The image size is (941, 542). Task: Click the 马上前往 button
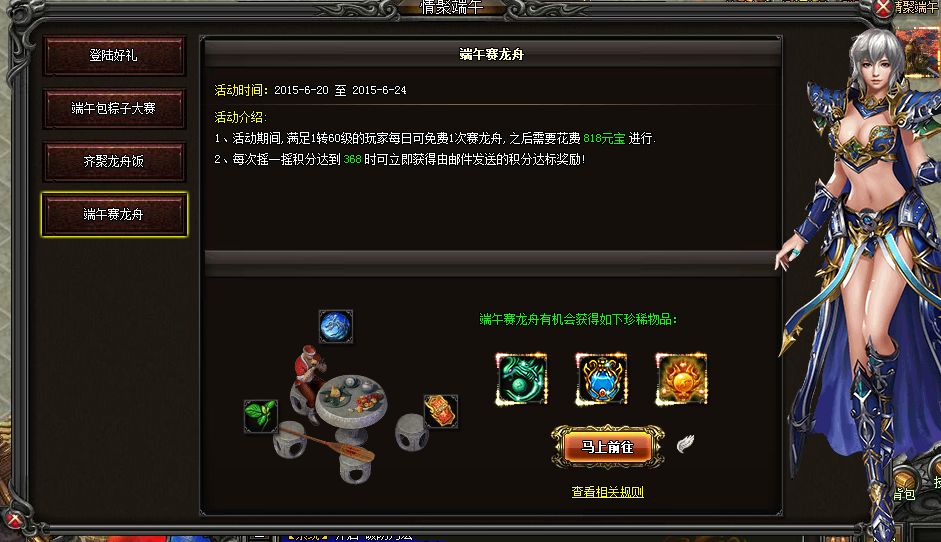pyautogui.click(x=607, y=447)
